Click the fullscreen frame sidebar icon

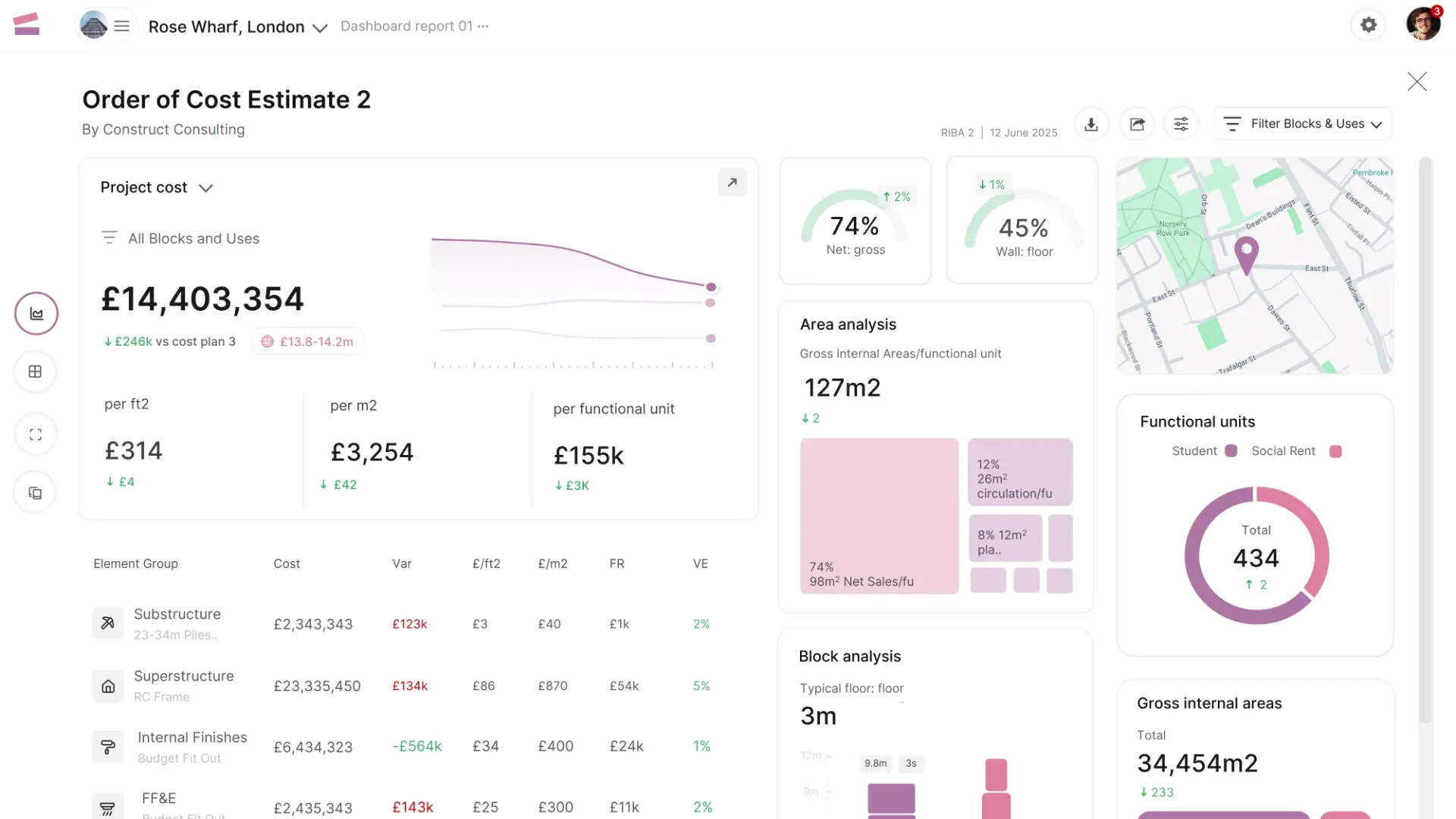pos(36,435)
